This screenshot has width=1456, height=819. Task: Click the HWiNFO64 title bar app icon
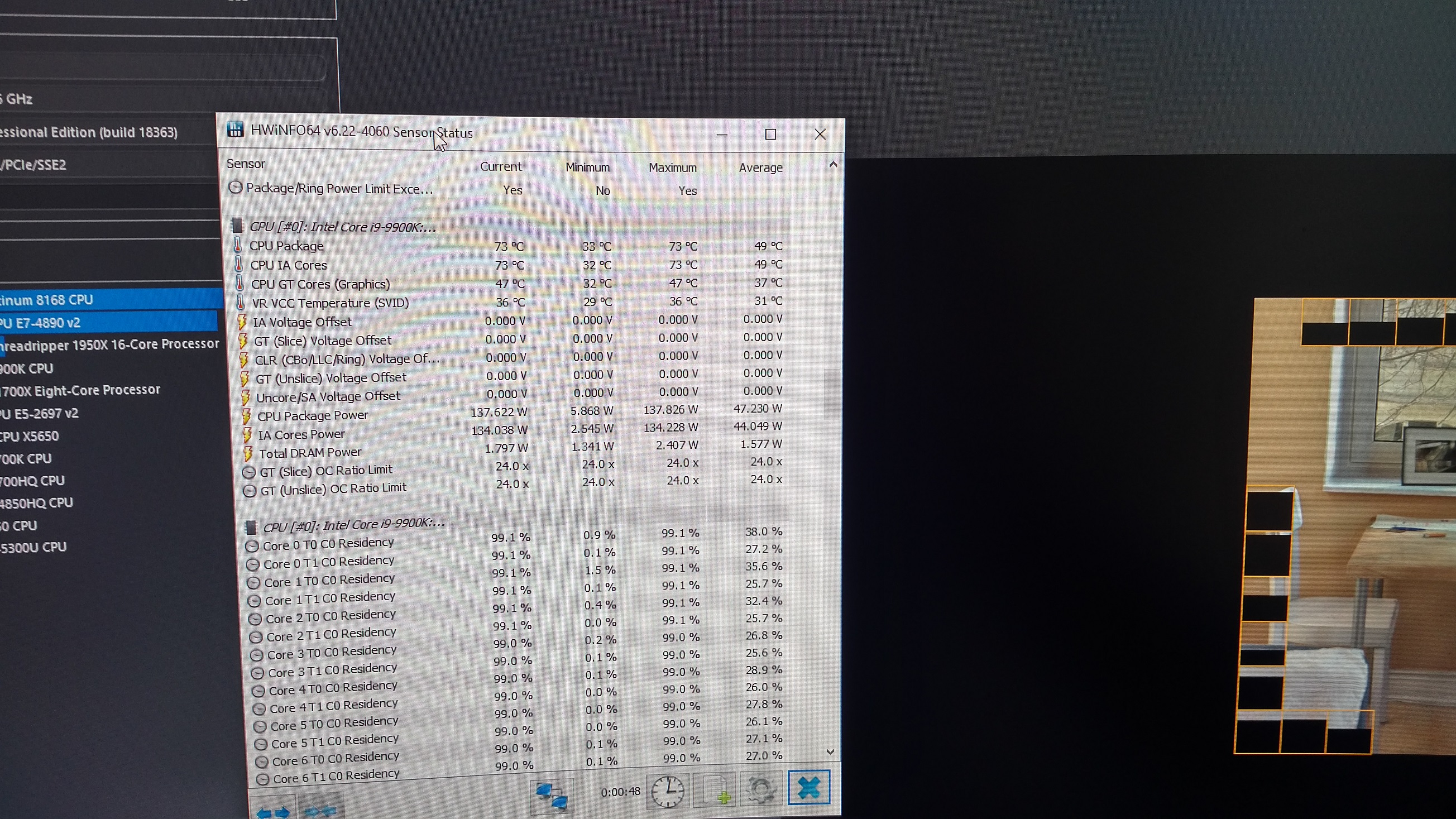pyautogui.click(x=235, y=130)
